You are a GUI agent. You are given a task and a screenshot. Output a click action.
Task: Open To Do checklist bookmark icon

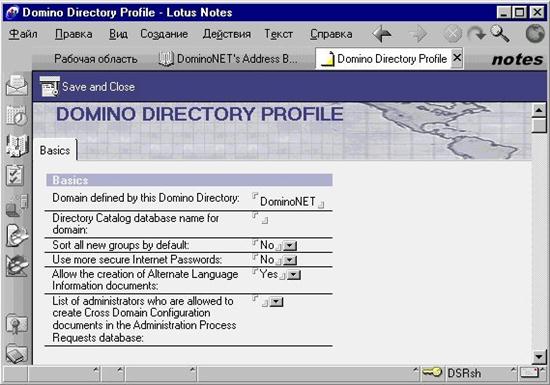click(15, 175)
